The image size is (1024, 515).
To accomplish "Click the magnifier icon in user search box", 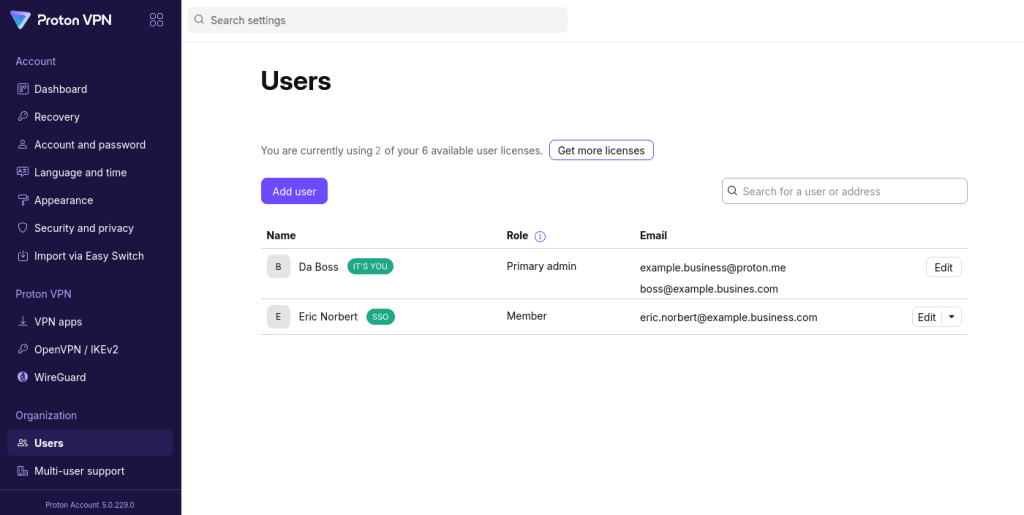I will (x=732, y=191).
